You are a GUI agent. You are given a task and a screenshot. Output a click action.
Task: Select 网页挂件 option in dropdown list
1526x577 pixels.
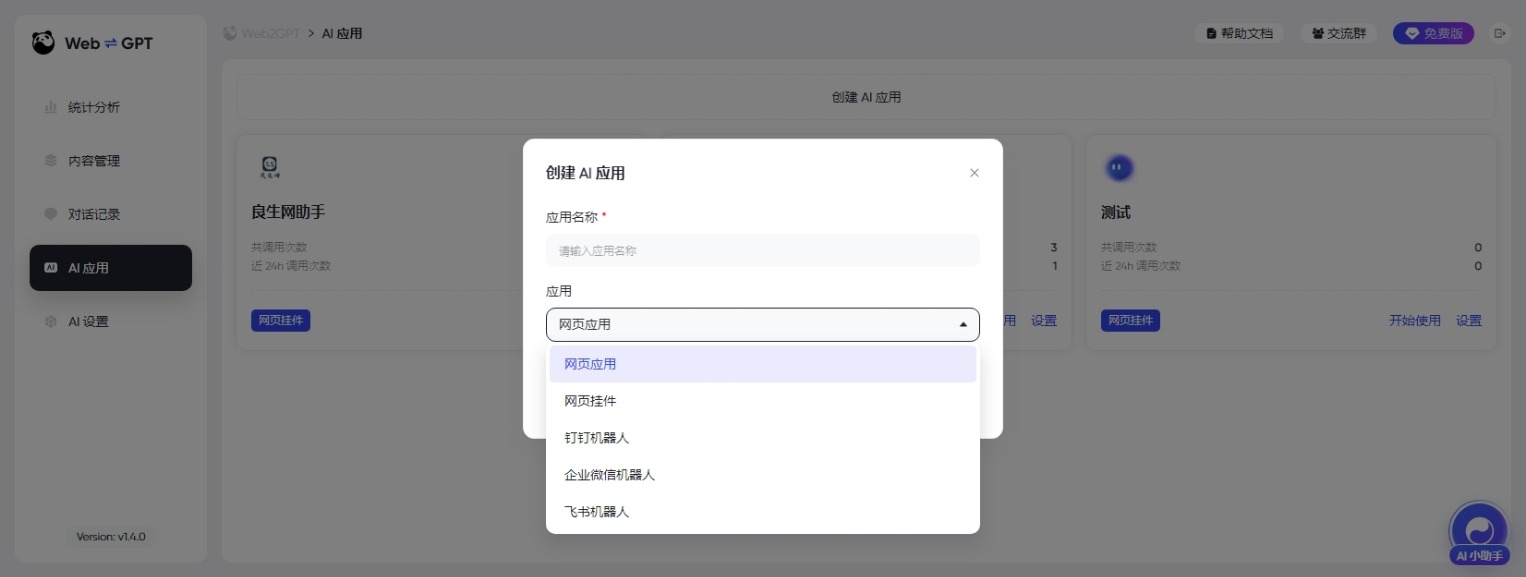tap(762, 401)
